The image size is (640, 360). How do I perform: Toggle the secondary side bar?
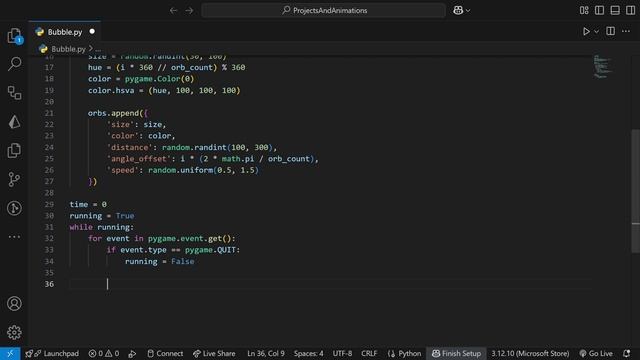click(630, 10)
